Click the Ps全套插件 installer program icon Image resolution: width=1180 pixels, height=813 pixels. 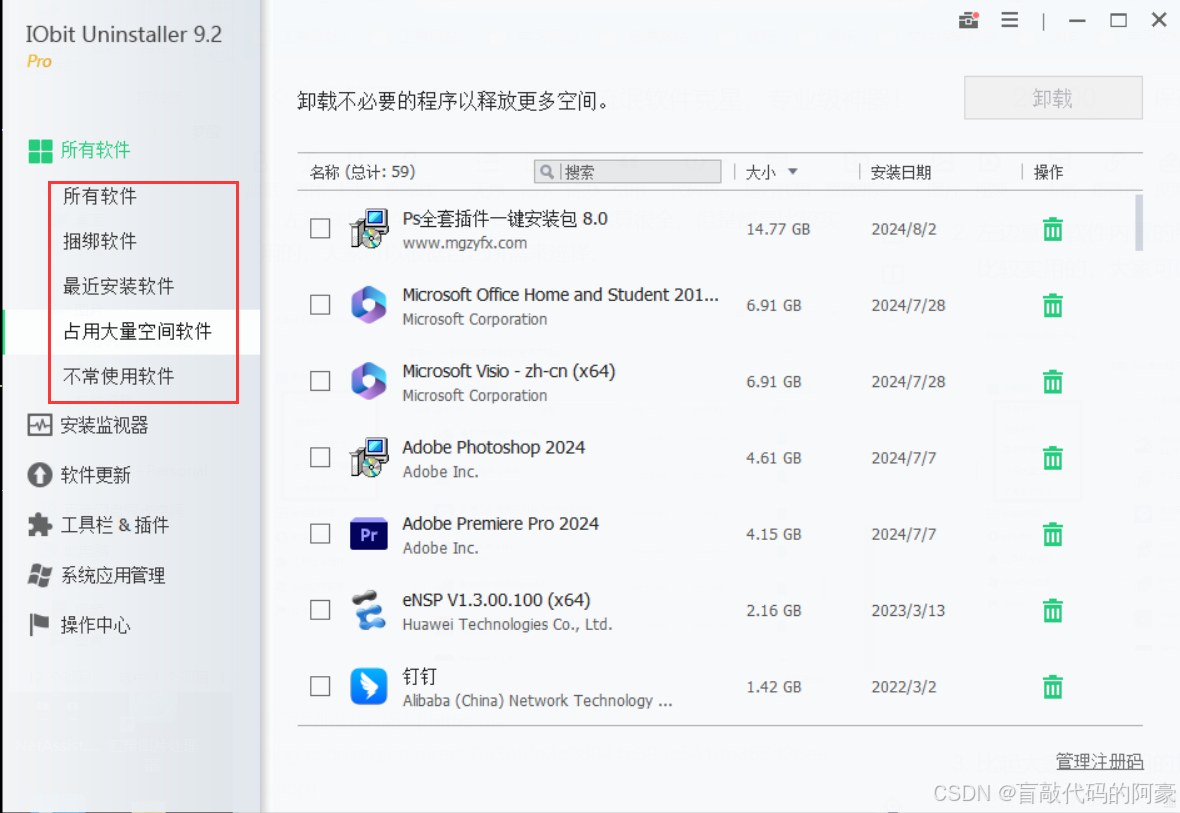(x=369, y=229)
